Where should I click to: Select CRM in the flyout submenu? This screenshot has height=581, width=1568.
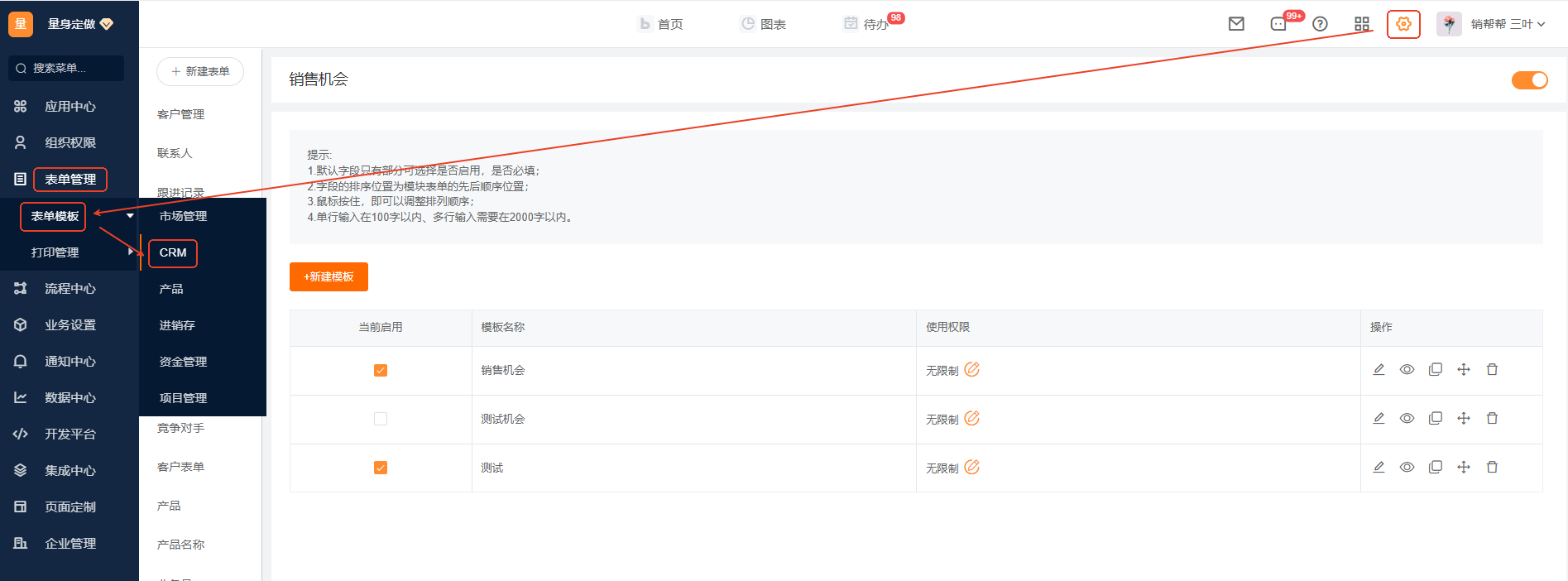[x=173, y=252]
